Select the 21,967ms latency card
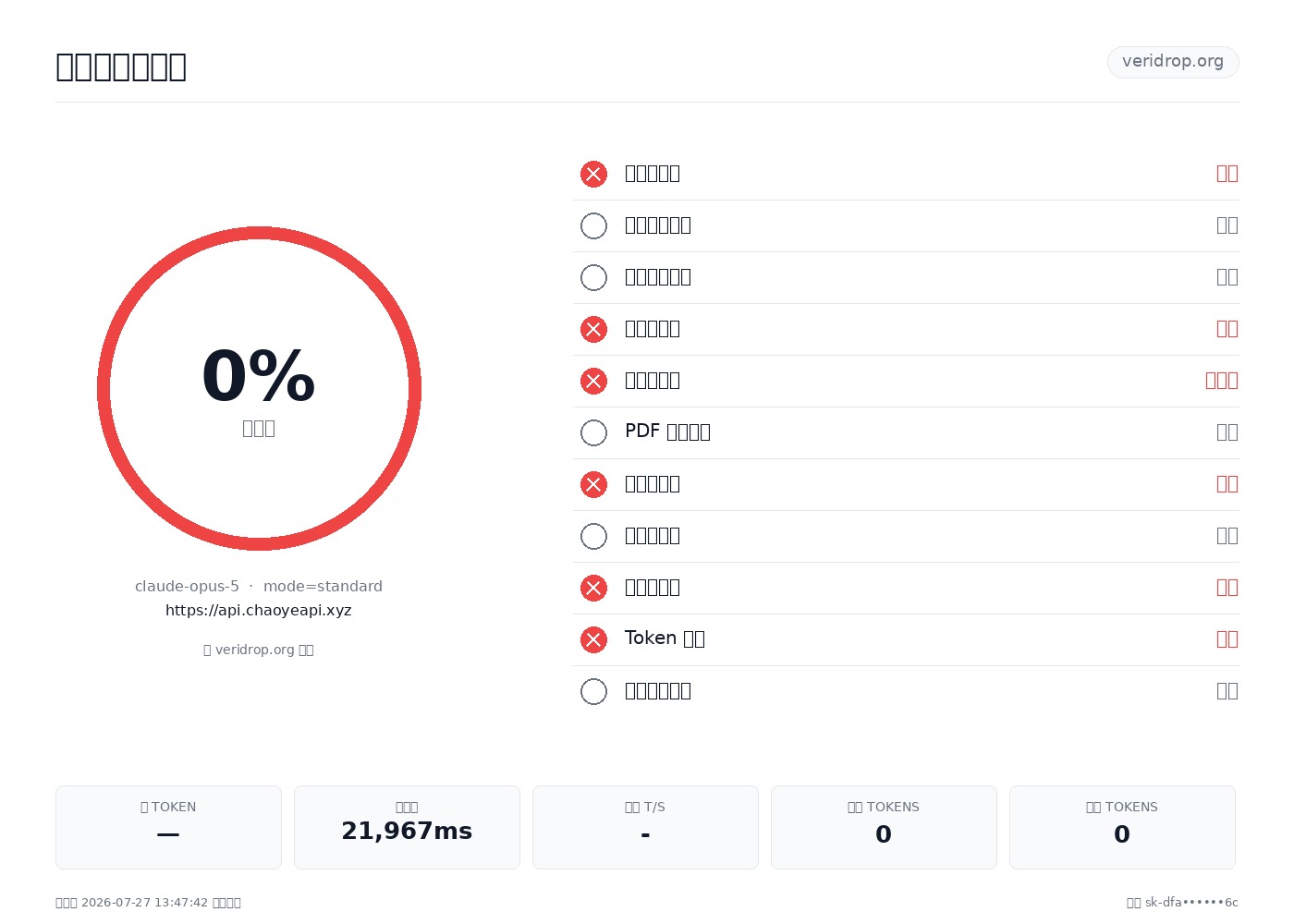The height and width of the screenshot is (924, 1294). [407, 827]
